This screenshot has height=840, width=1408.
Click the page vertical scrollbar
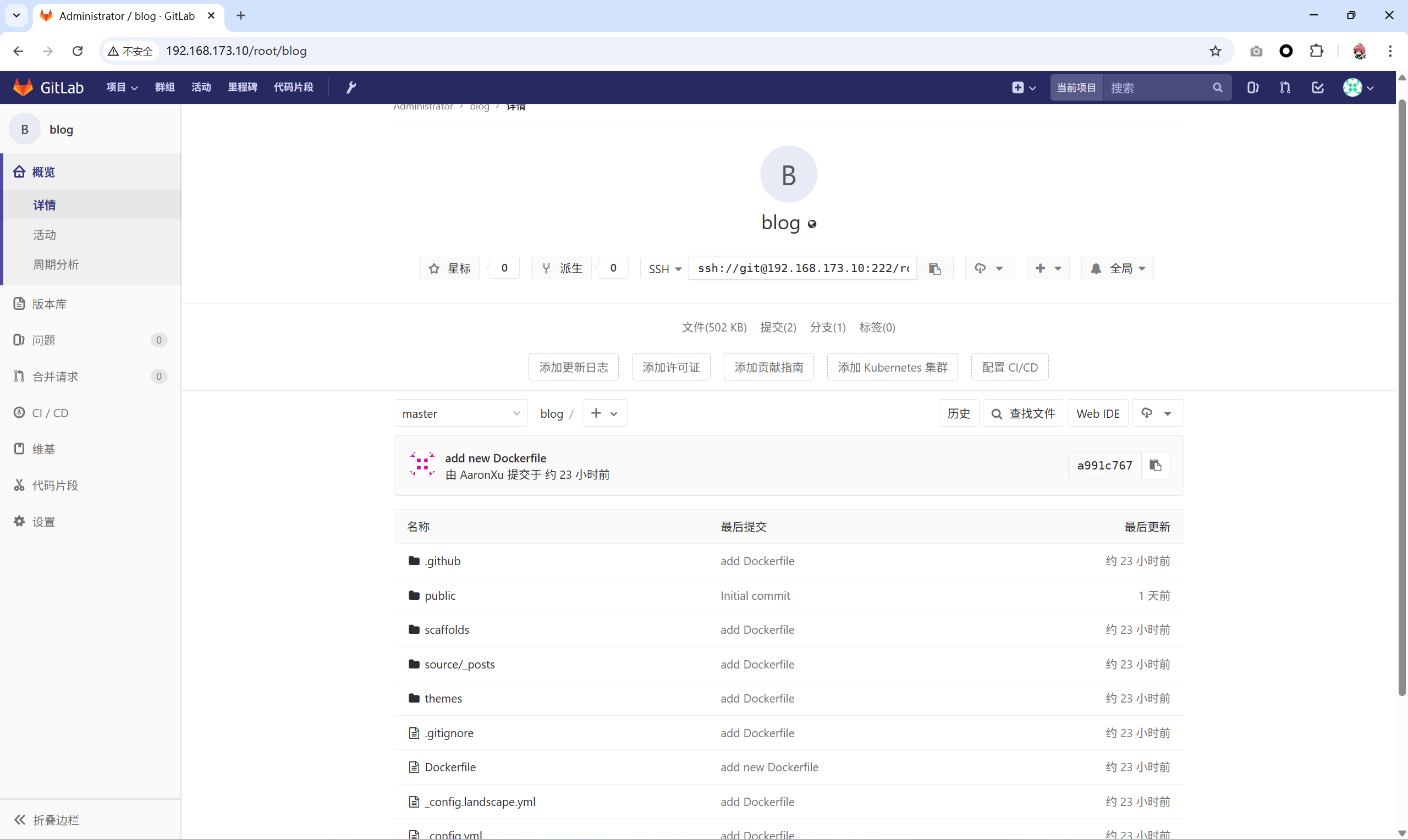coord(1402,396)
